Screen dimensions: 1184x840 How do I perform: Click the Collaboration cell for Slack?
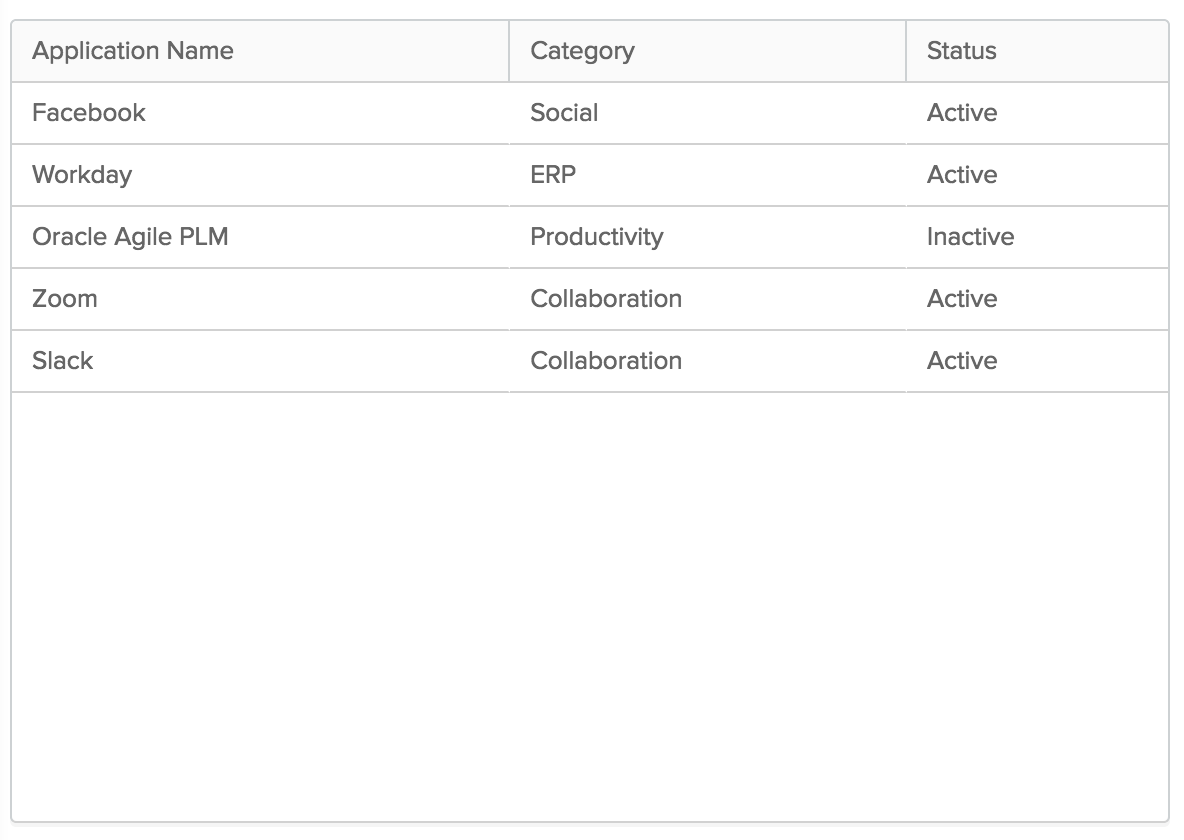[x=606, y=361]
